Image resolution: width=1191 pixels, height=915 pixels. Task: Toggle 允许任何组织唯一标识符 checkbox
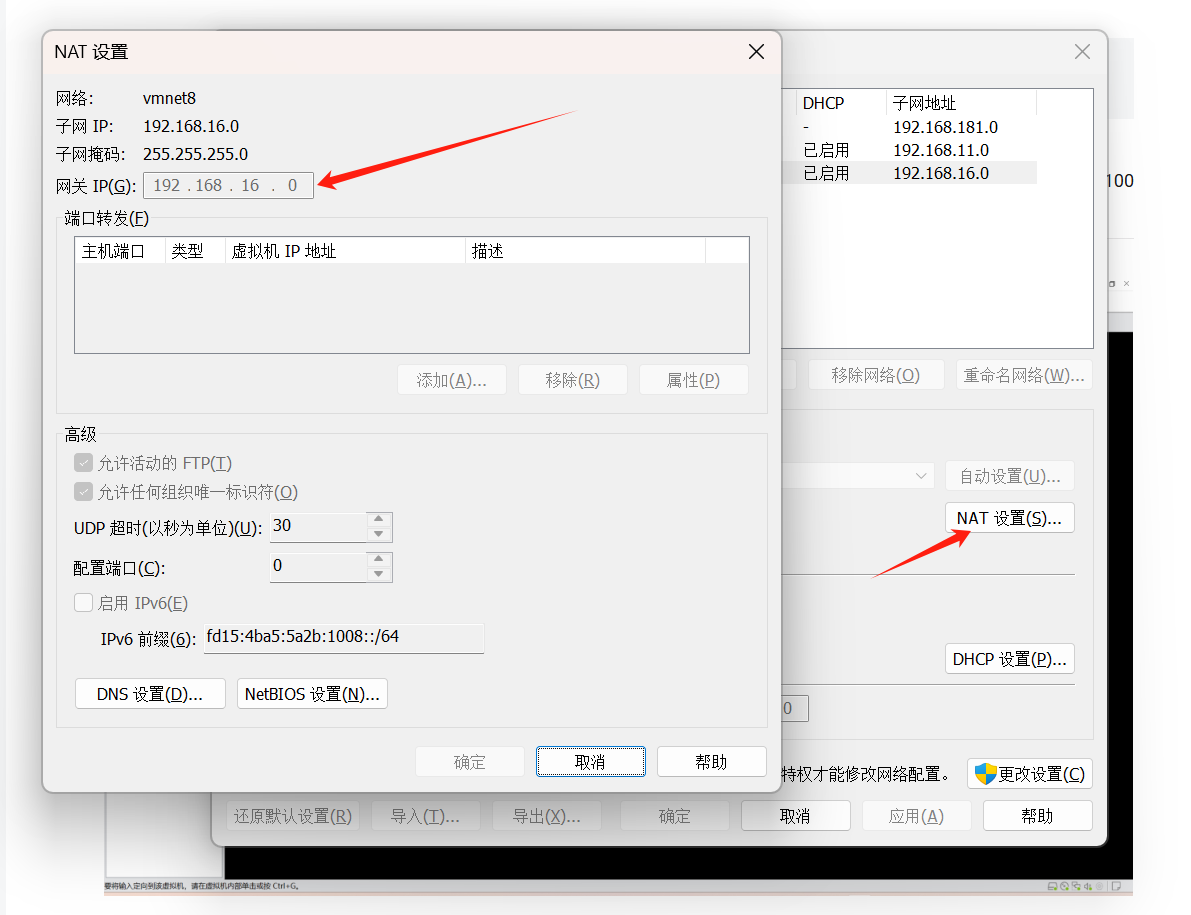coord(84,492)
